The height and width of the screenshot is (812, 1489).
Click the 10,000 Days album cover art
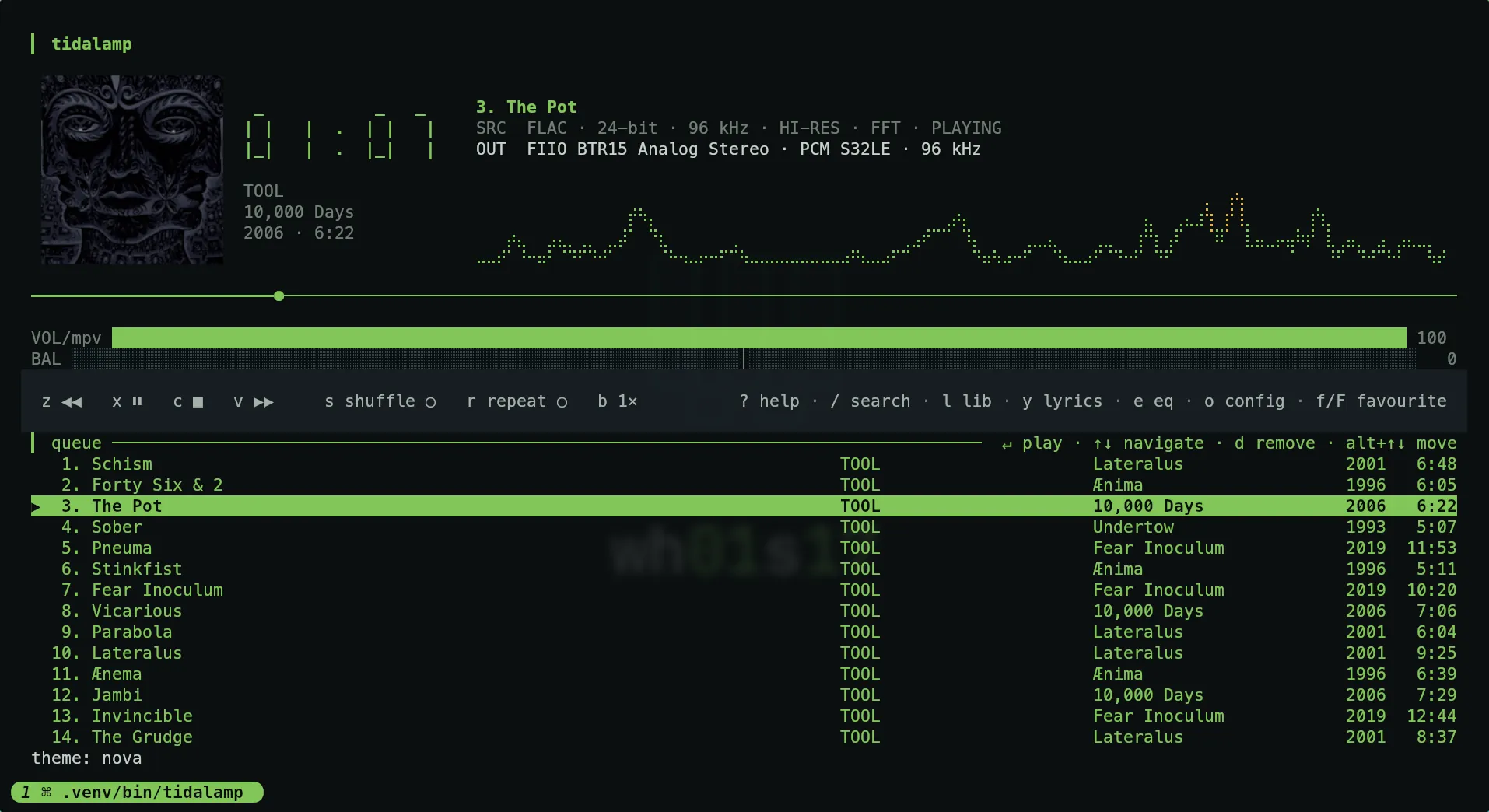132,170
